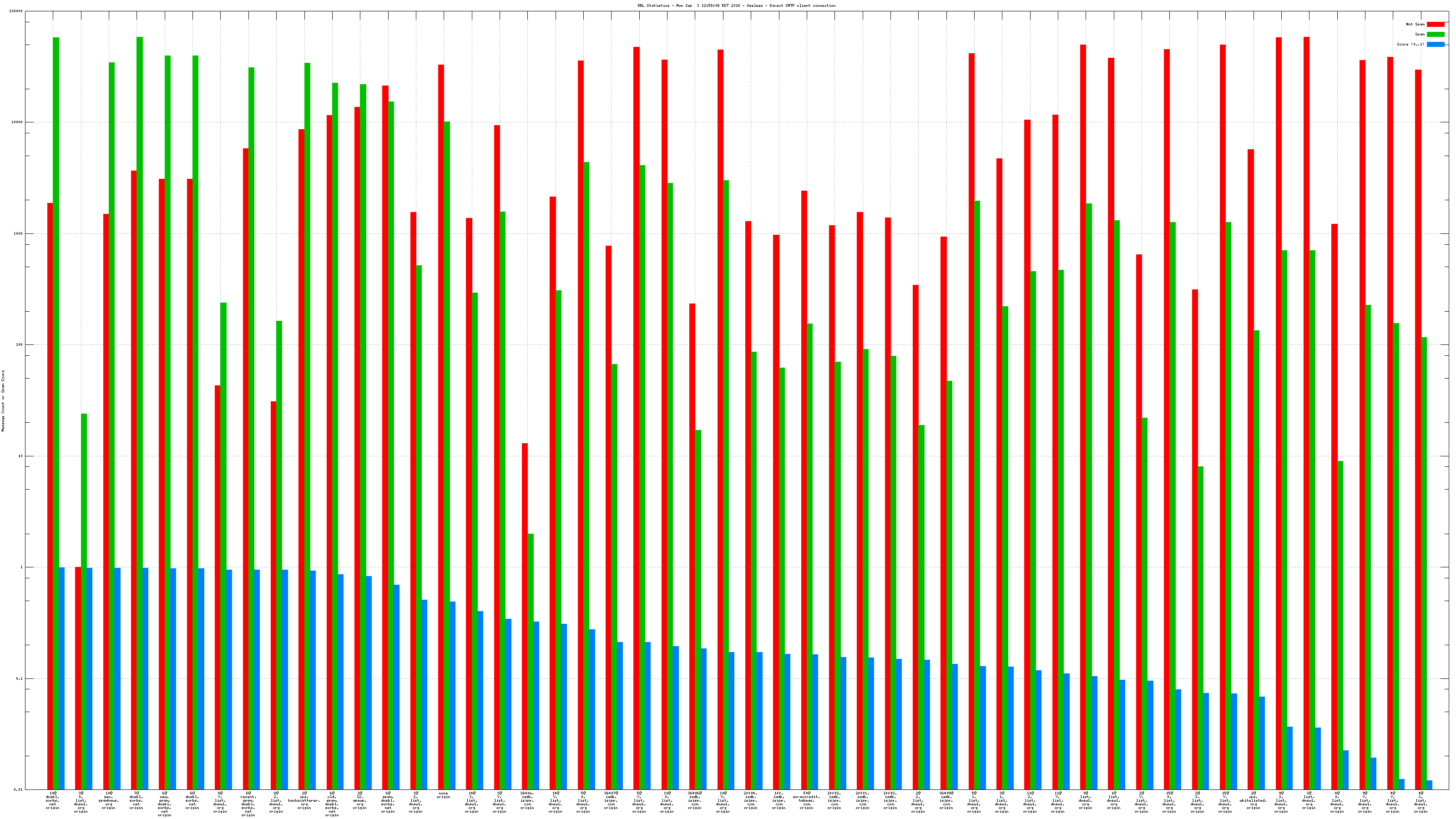
Task: Click the 1000 tick label on y-axis
Action: pyautogui.click(x=19, y=233)
